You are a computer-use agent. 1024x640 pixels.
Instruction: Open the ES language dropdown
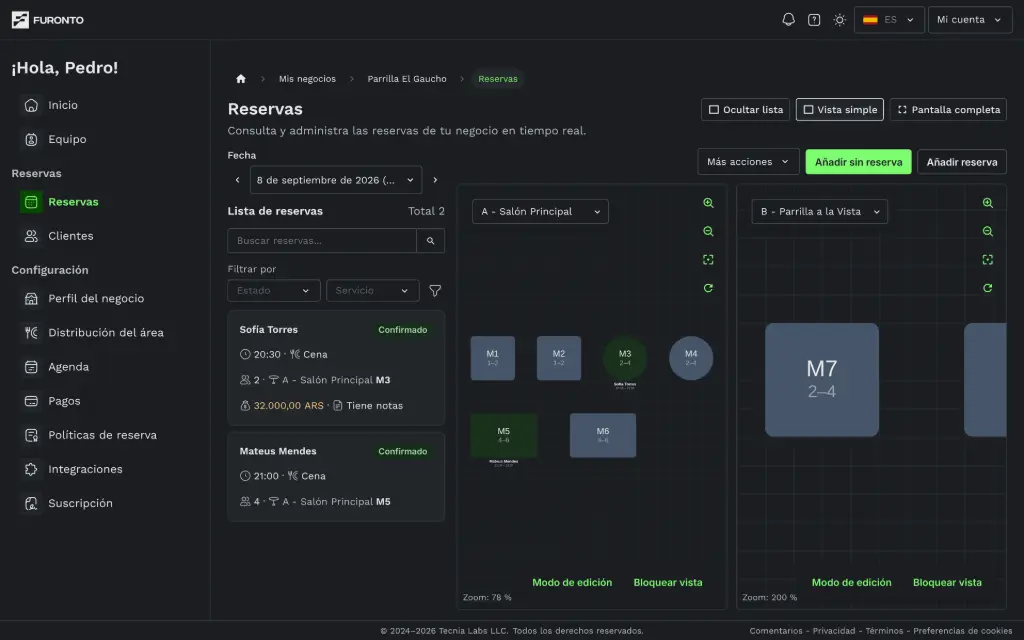(x=889, y=20)
